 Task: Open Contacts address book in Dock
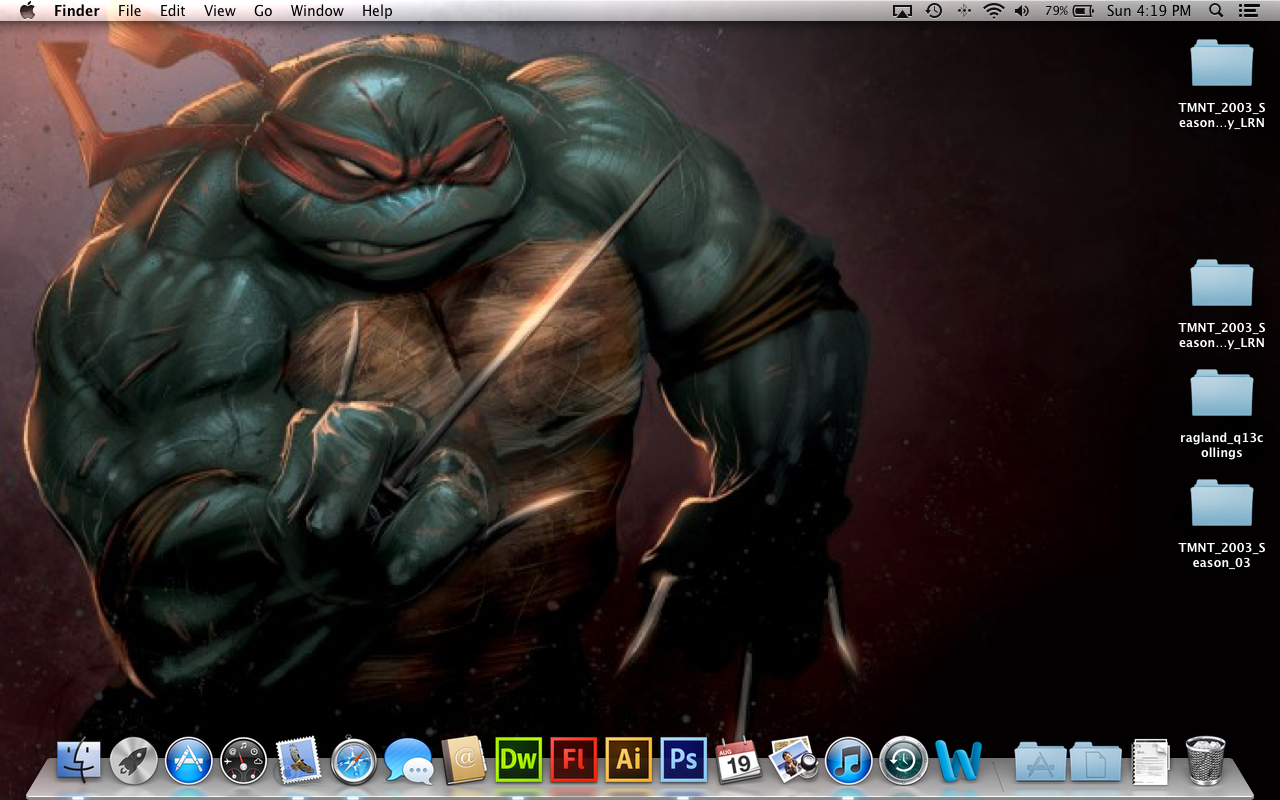point(464,762)
